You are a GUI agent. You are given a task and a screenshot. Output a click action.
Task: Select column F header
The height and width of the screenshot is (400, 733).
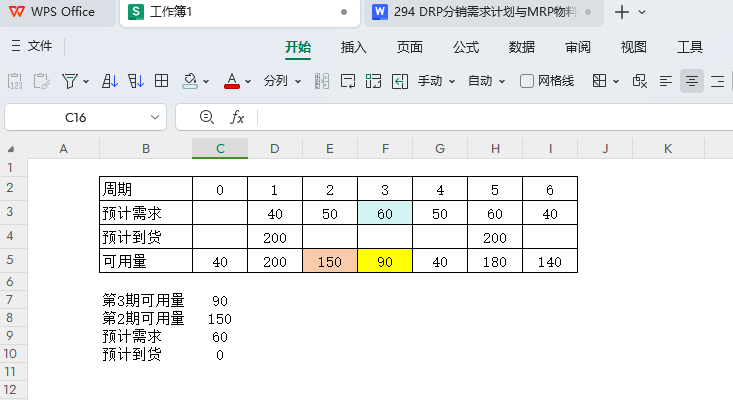385,149
